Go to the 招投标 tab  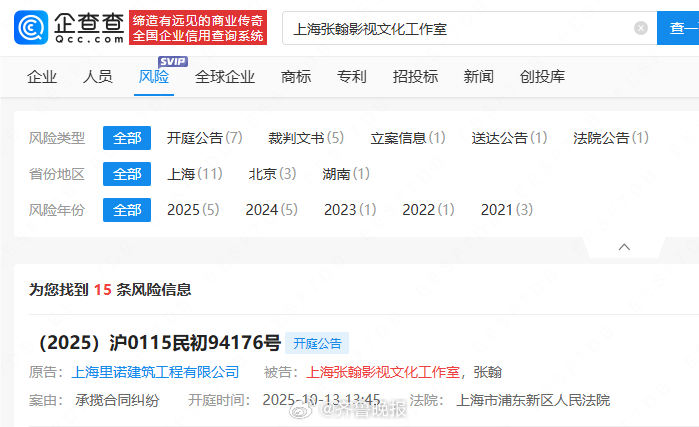[415, 77]
